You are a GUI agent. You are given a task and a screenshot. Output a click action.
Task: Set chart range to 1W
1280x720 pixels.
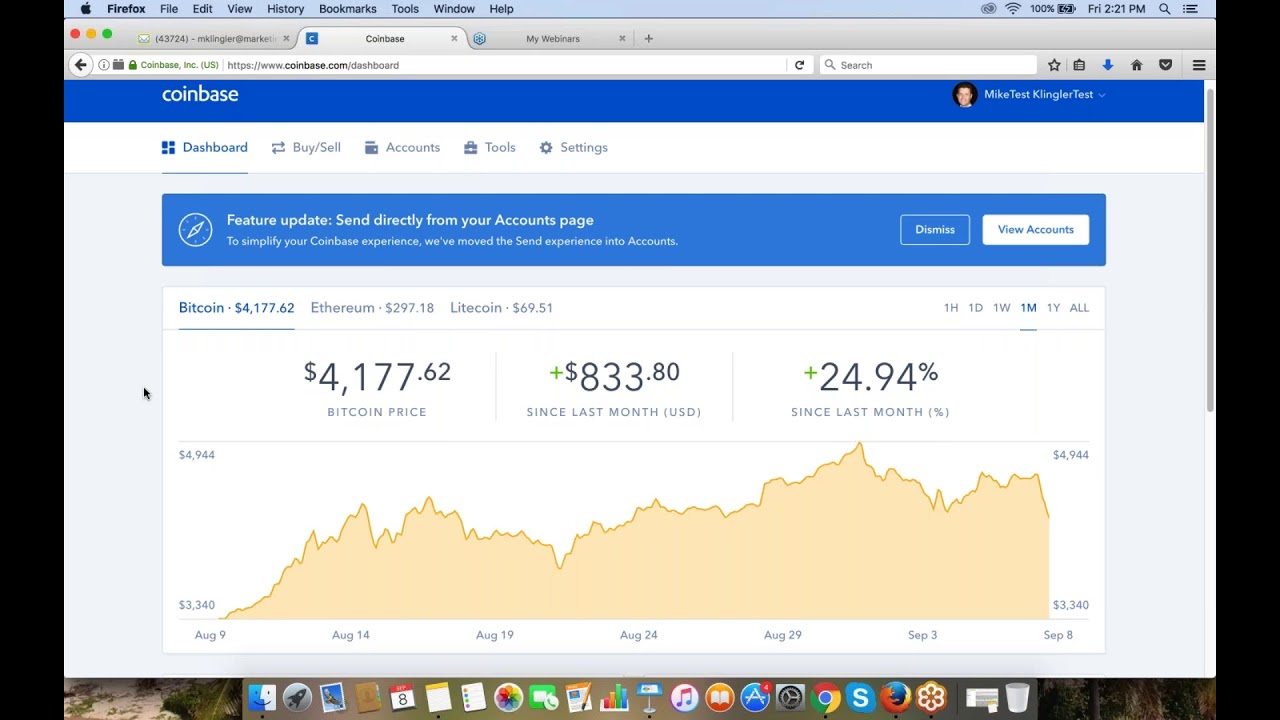1001,308
